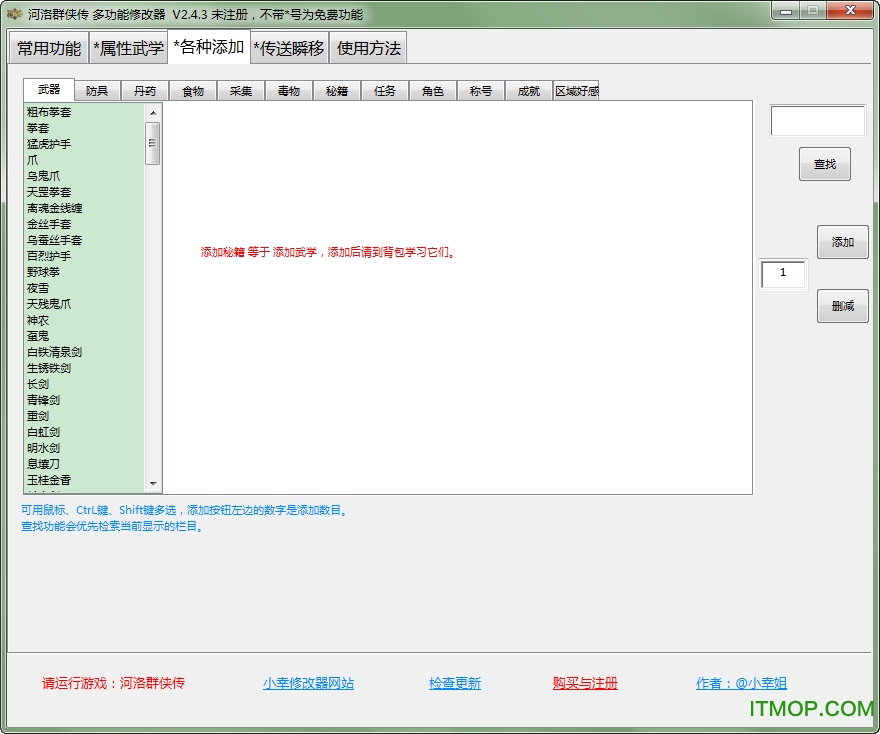Click the 购买与注册 link
This screenshot has width=880, height=734.
click(x=585, y=684)
